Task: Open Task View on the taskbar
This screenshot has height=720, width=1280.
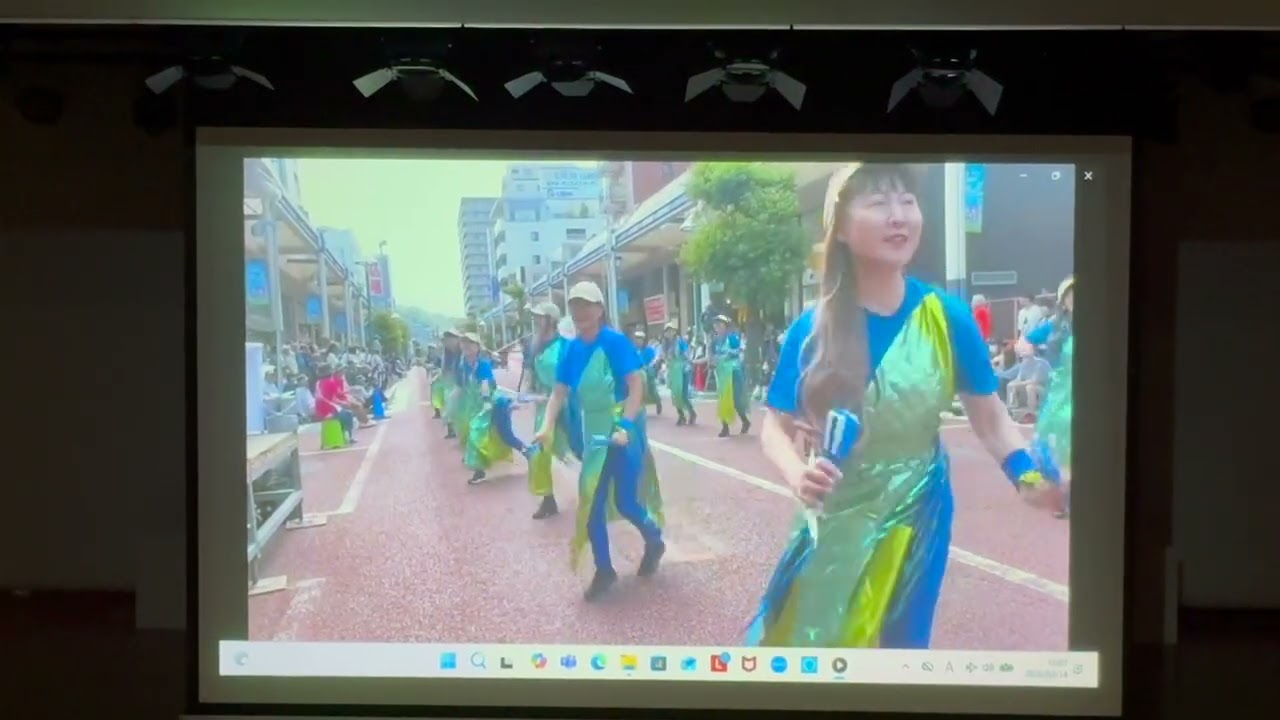Action: (506, 663)
